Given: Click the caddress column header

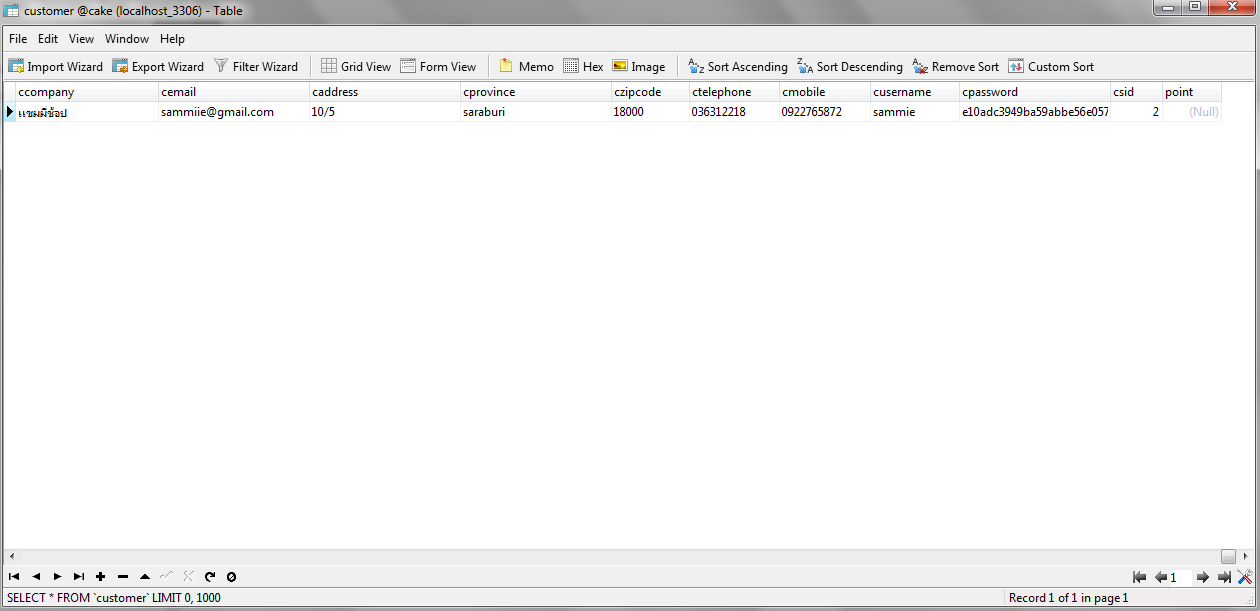Looking at the screenshot, I should pos(385,92).
